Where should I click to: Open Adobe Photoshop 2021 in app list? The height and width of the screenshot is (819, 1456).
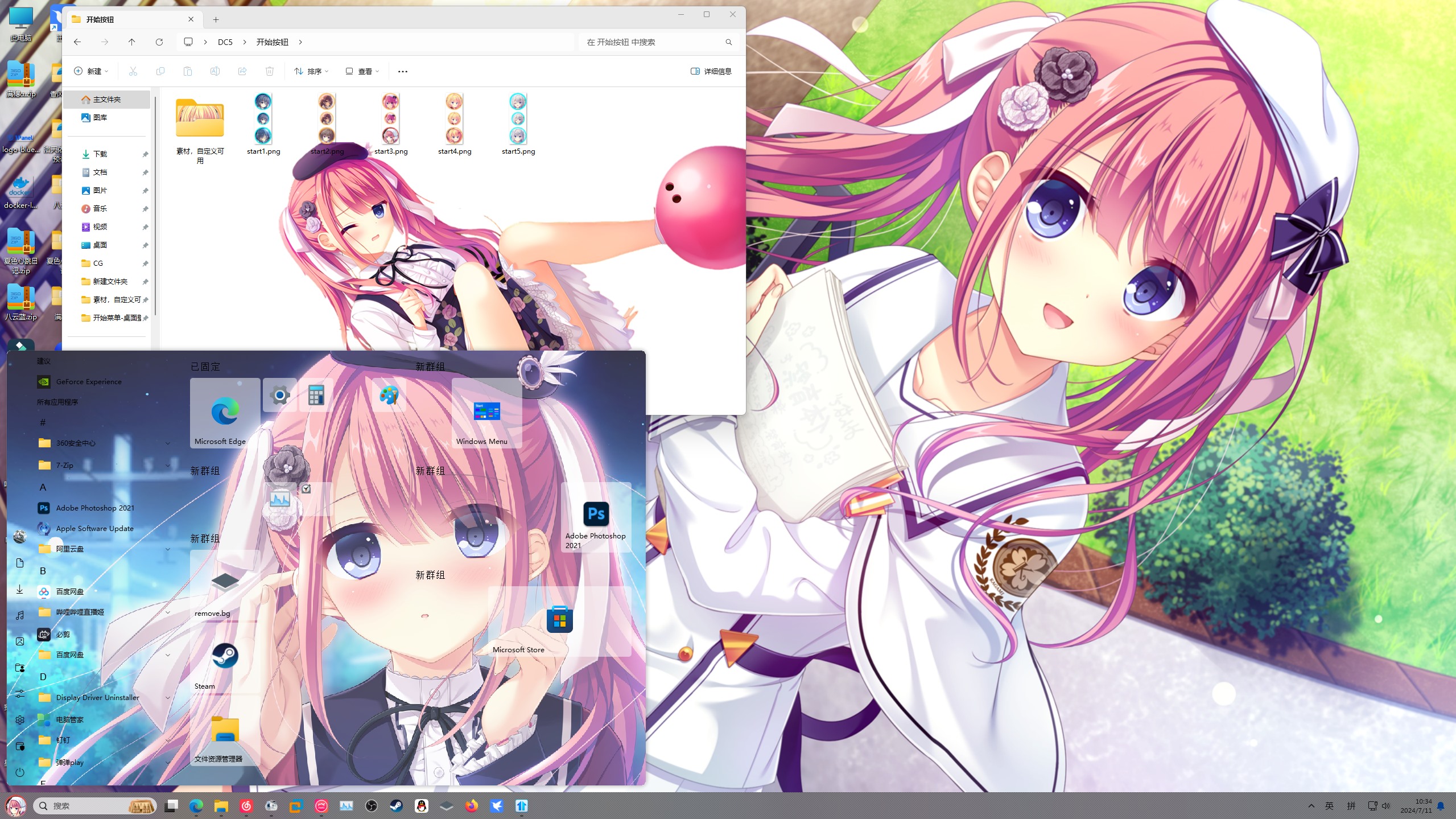(x=95, y=508)
